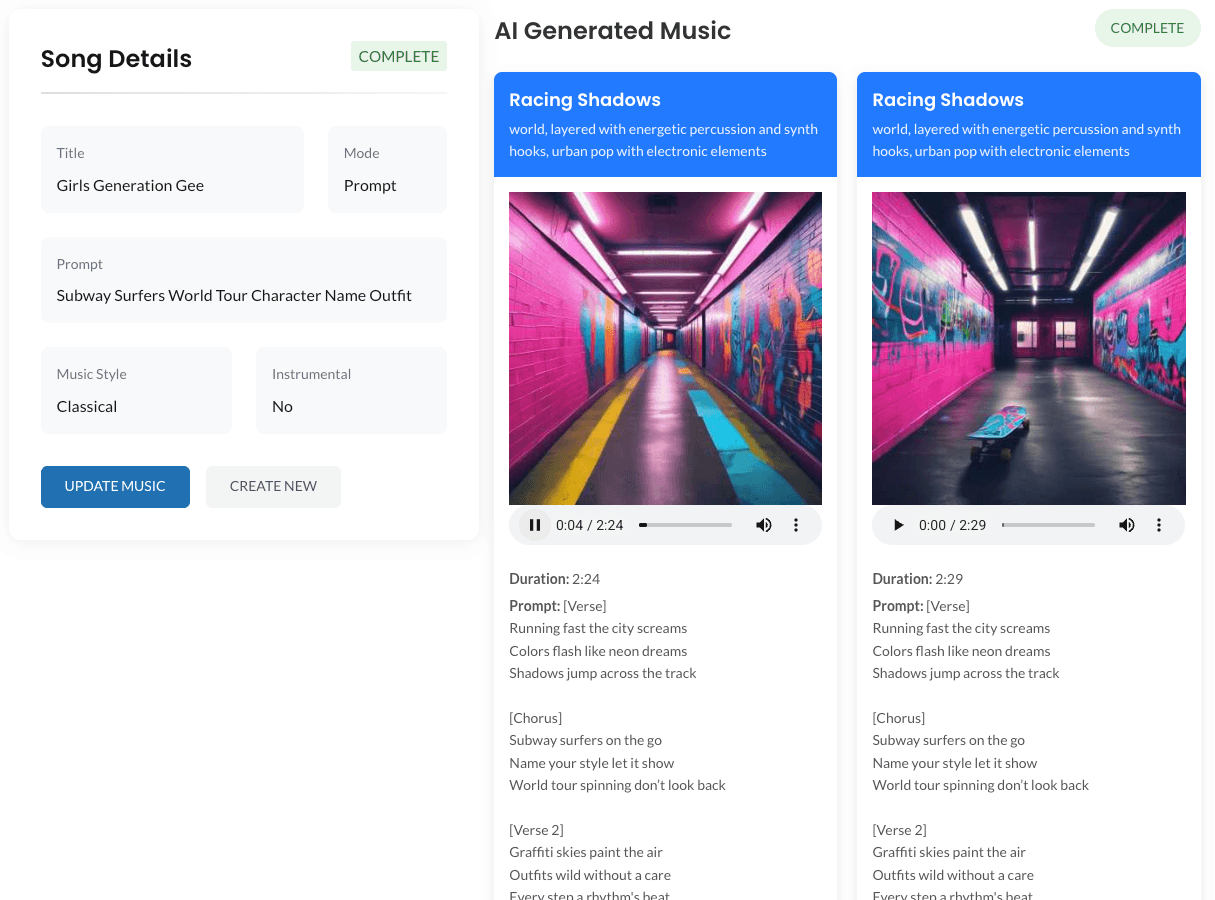Open first audio player's three-dot menu

pyautogui.click(x=796, y=525)
